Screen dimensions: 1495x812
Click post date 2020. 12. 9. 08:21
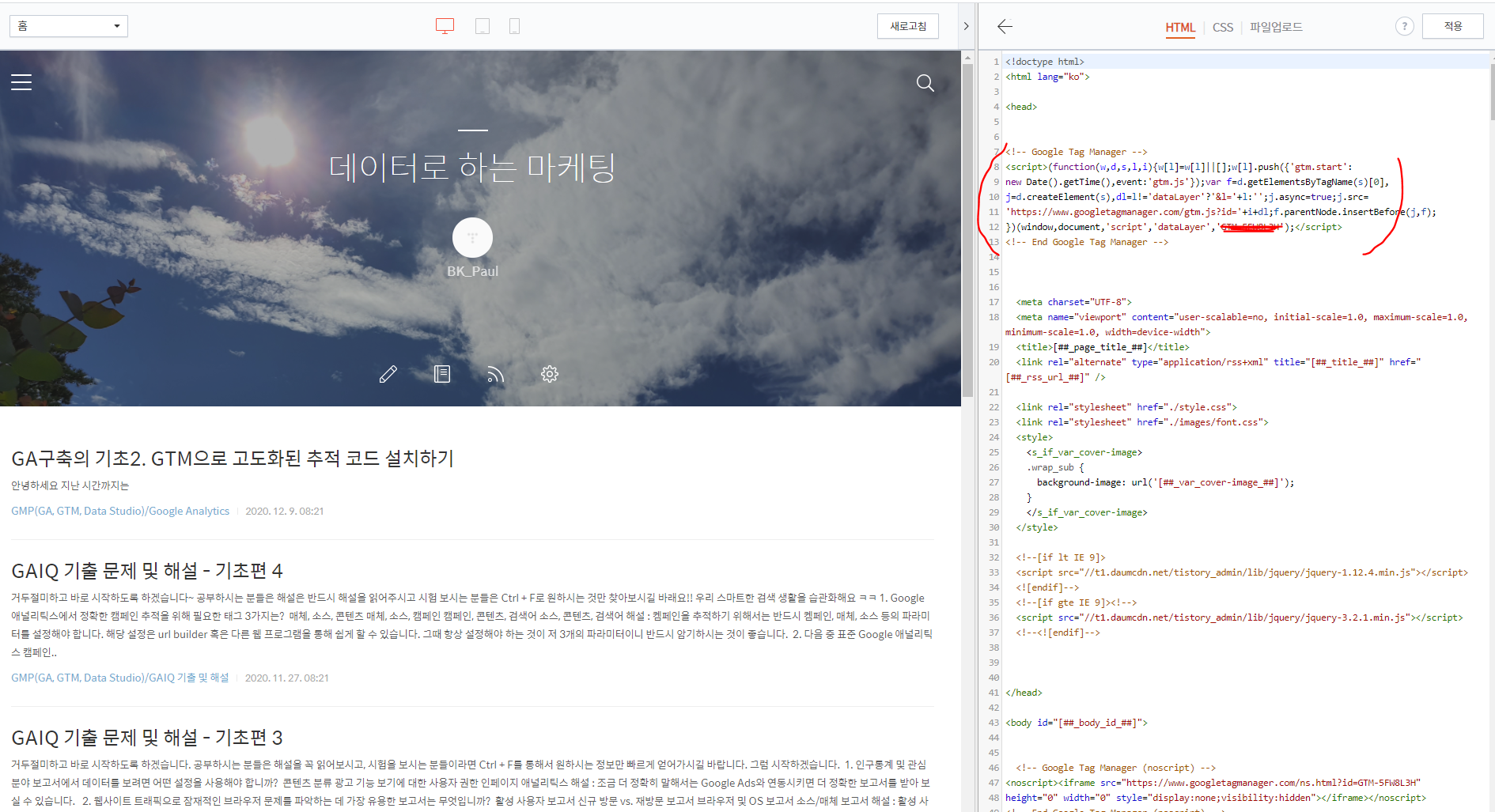coord(285,512)
